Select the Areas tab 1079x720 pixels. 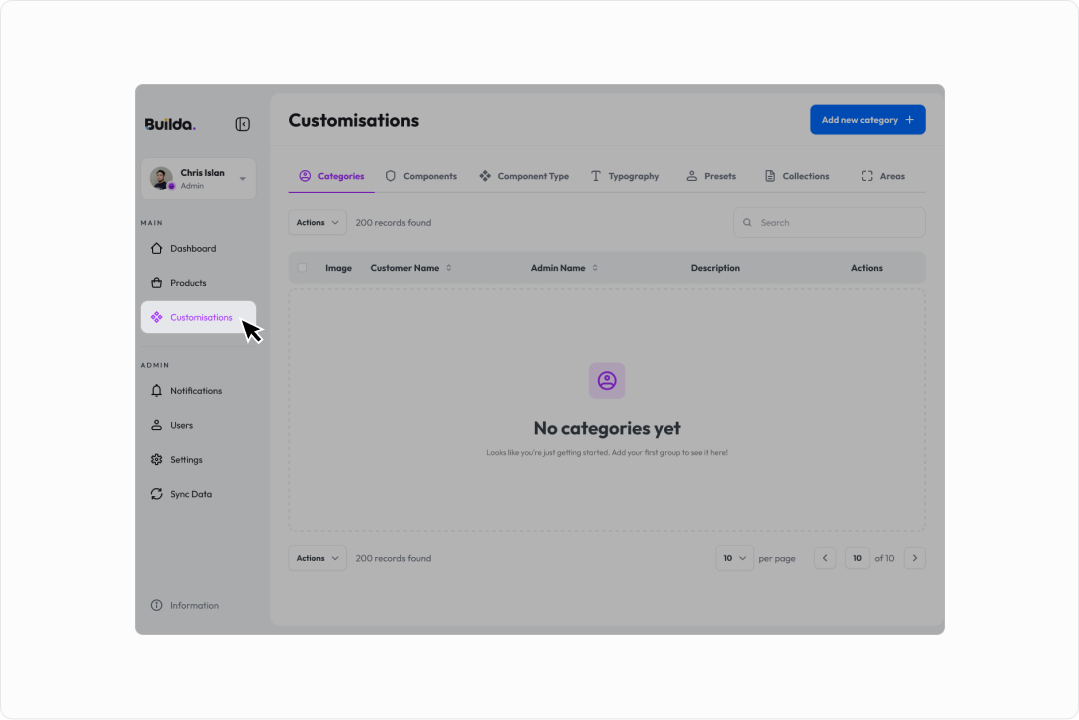pyautogui.click(x=883, y=176)
